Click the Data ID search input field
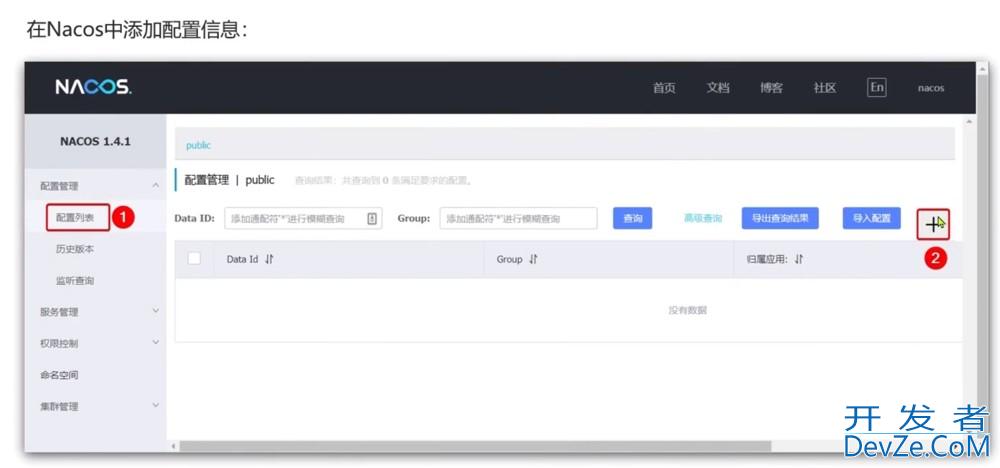 pos(304,219)
